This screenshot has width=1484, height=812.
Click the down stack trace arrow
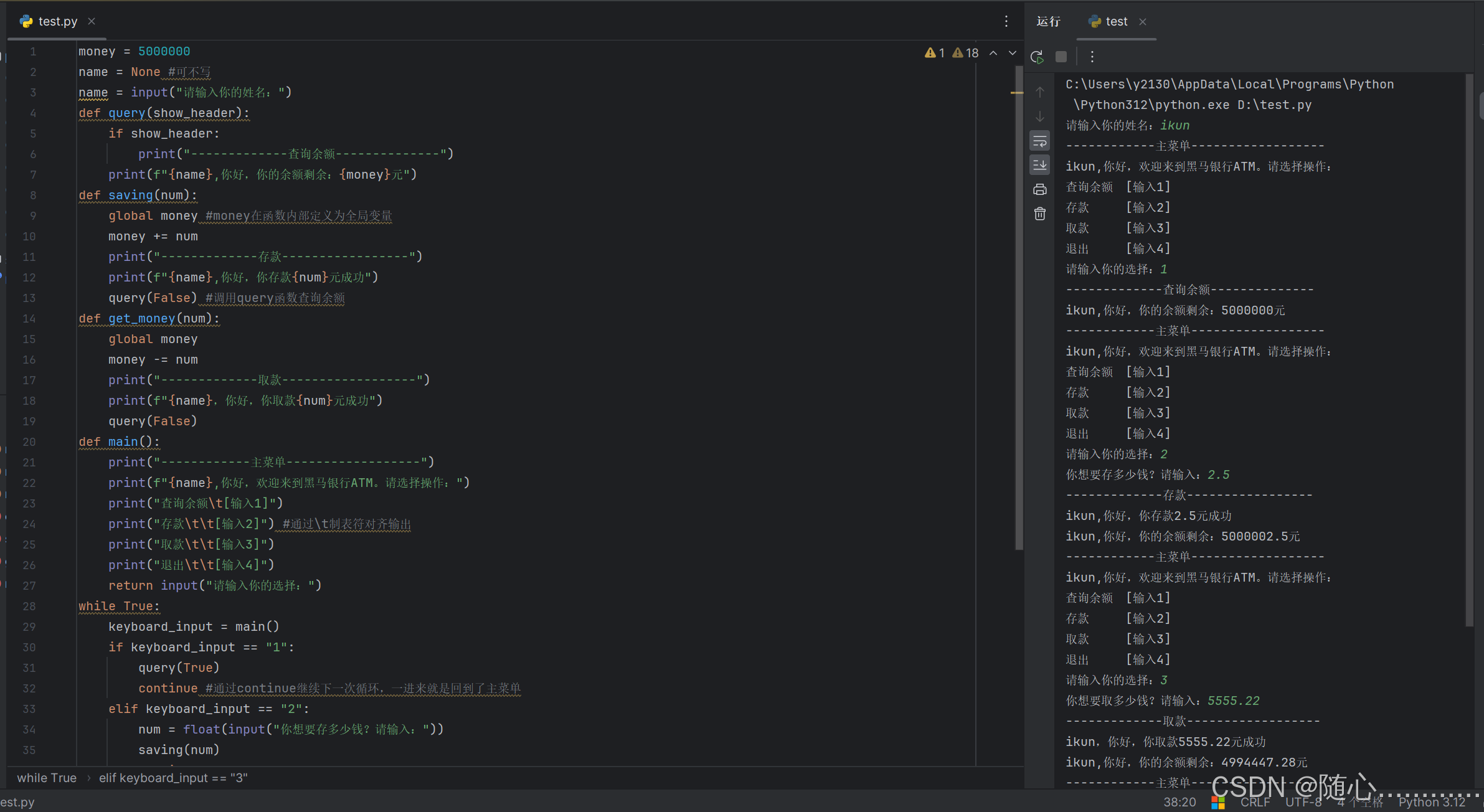(x=1039, y=116)
